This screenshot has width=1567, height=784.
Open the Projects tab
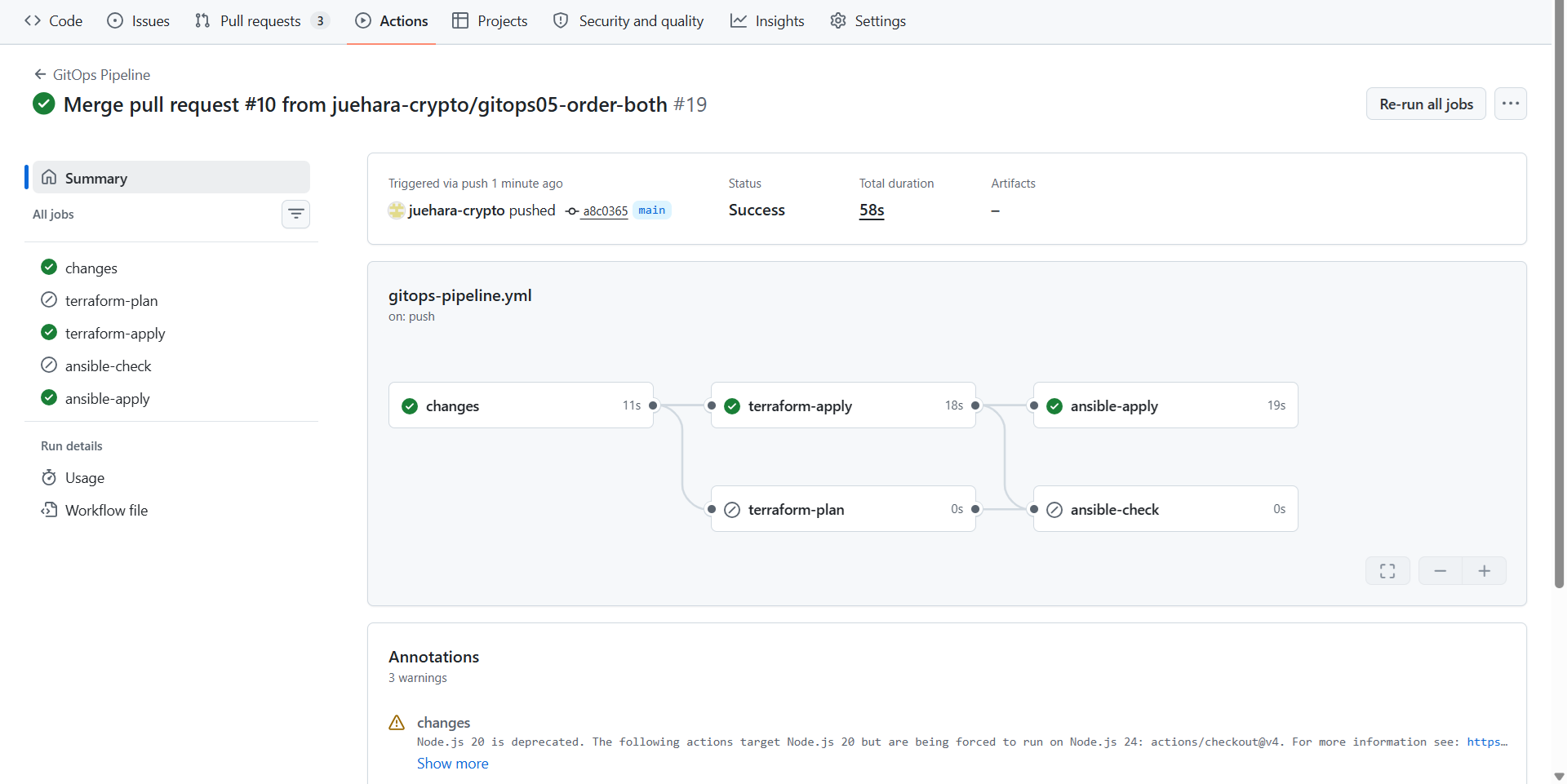pos(490,21)
